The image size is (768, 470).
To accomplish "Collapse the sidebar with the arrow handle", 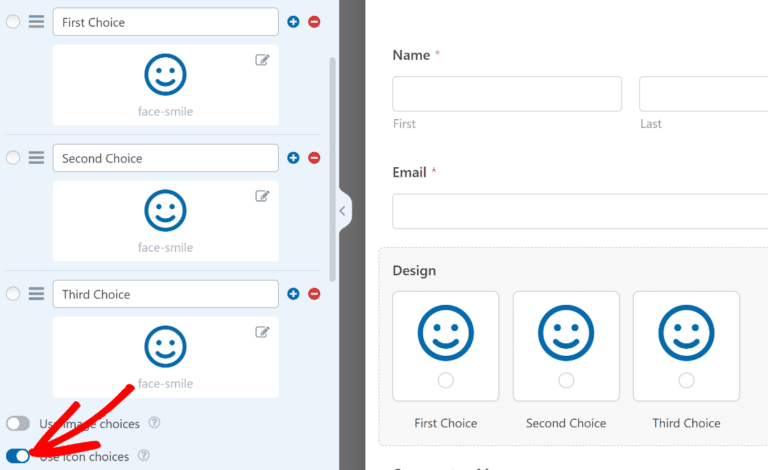I will pyautogui.click(x=343, y=211).
